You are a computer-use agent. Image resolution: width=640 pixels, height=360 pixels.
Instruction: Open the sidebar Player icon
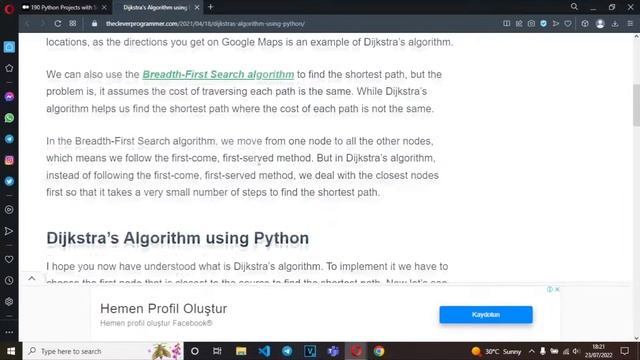click(x=9, y=210)
